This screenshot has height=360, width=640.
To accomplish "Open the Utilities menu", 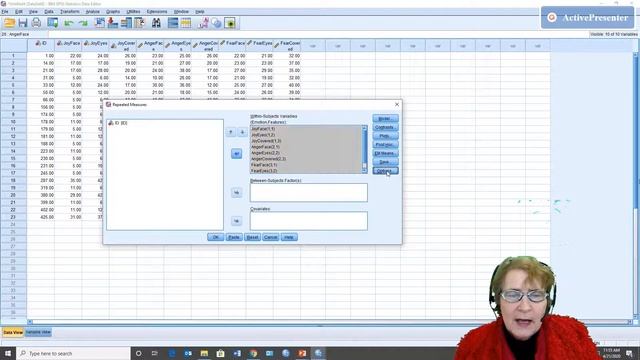I will click(x=133, y=11).
